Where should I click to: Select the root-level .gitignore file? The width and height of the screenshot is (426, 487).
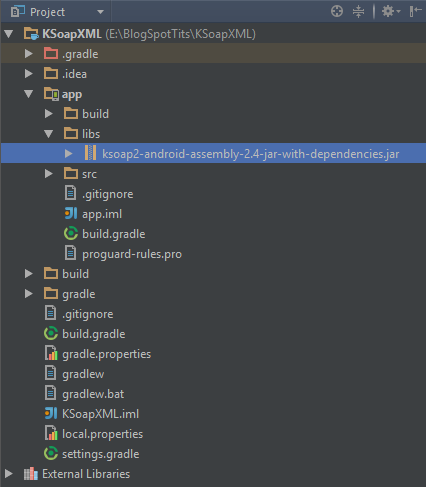tap(87, 314)
